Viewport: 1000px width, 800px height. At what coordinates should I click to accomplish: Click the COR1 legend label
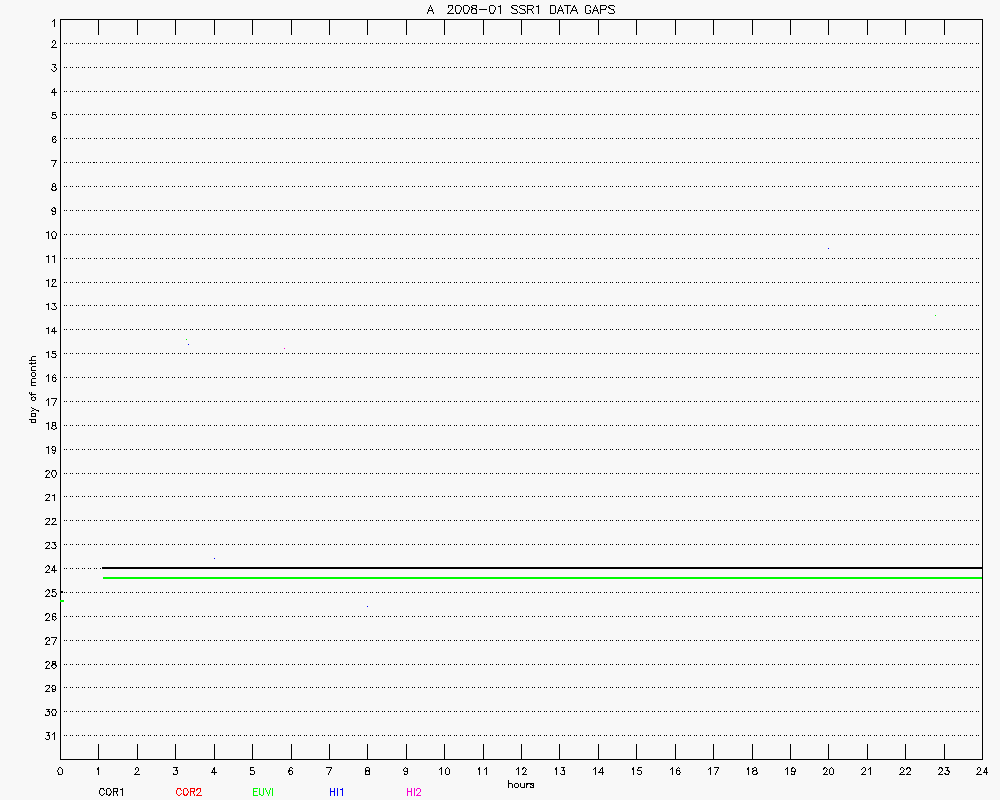tap(111, 792)
